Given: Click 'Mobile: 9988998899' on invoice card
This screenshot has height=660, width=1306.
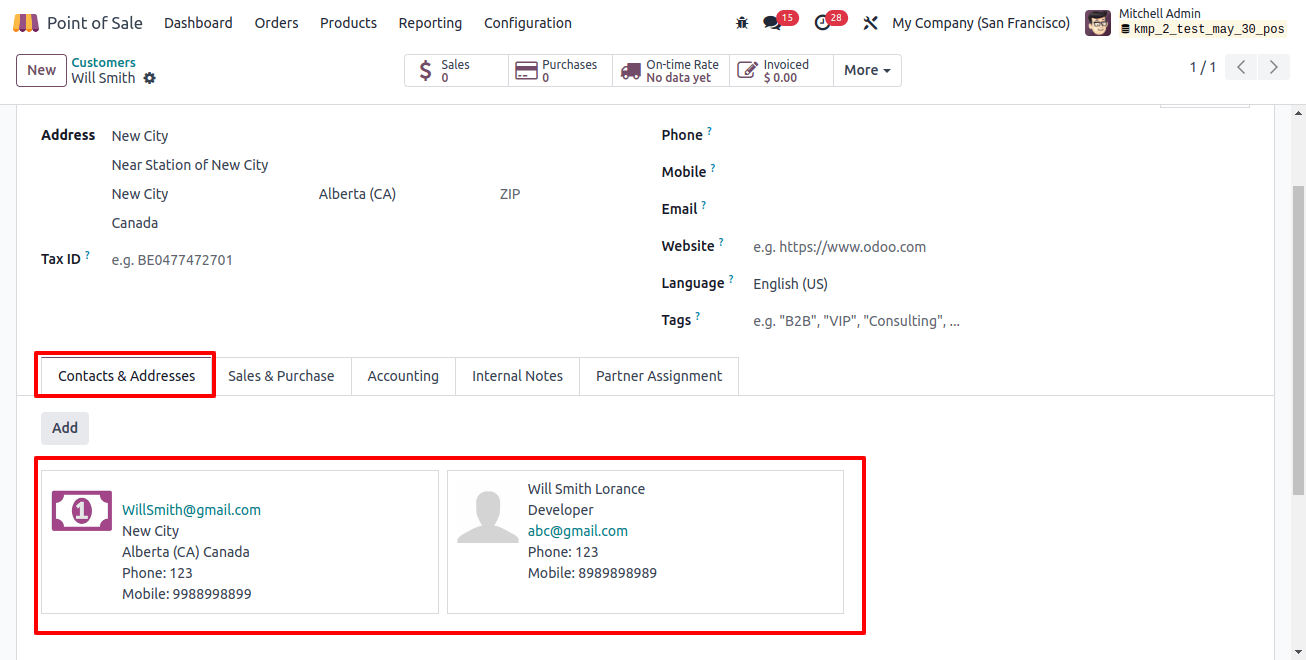Looking at the screenshot, I should click(187, 594).
